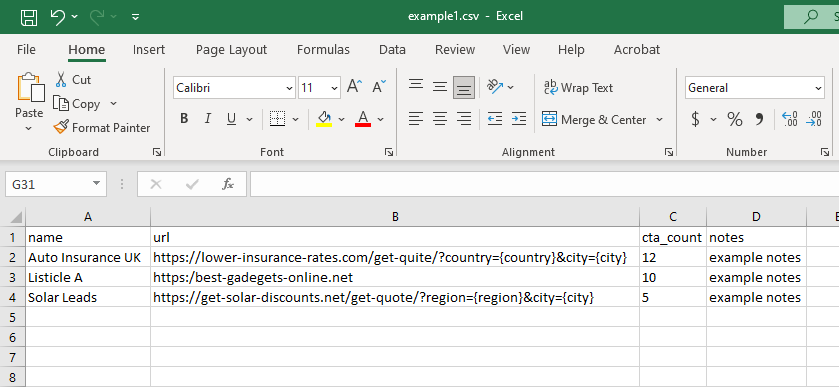Viewport: 839px width, 387px height.
Task: Select cell containing Solar Leads
Action: [x=88, y=298]
